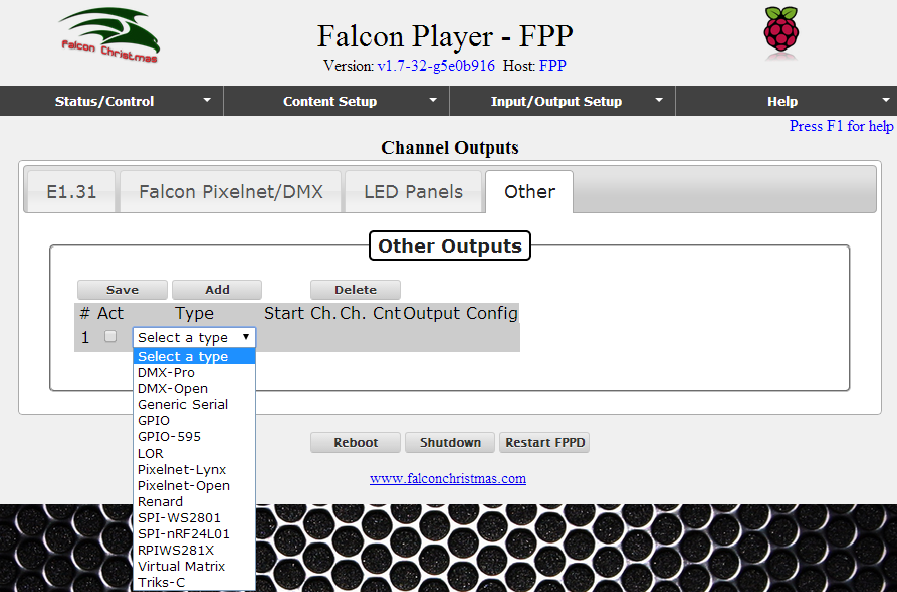Add a new output row
897x592 pixels.
coord(217,290)
